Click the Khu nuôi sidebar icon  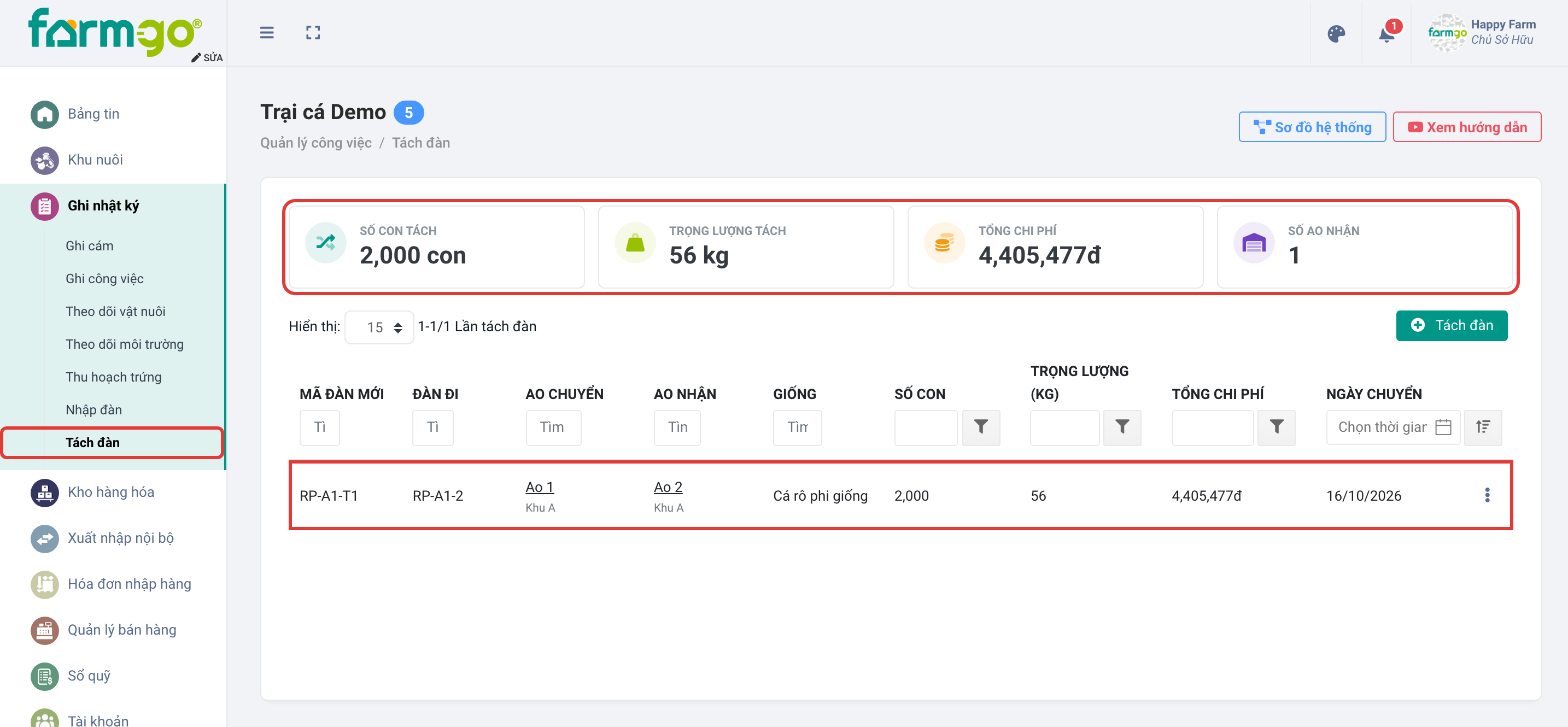point(45,160)
